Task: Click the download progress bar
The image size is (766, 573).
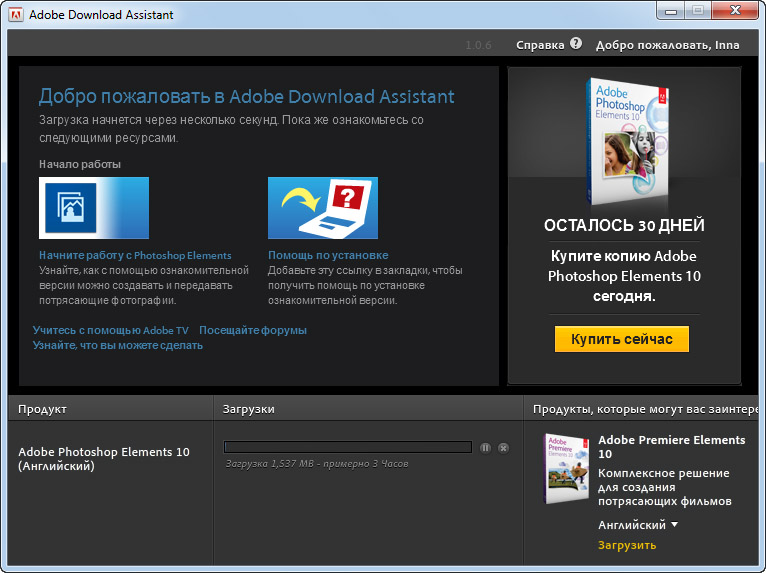Action: 348,447
